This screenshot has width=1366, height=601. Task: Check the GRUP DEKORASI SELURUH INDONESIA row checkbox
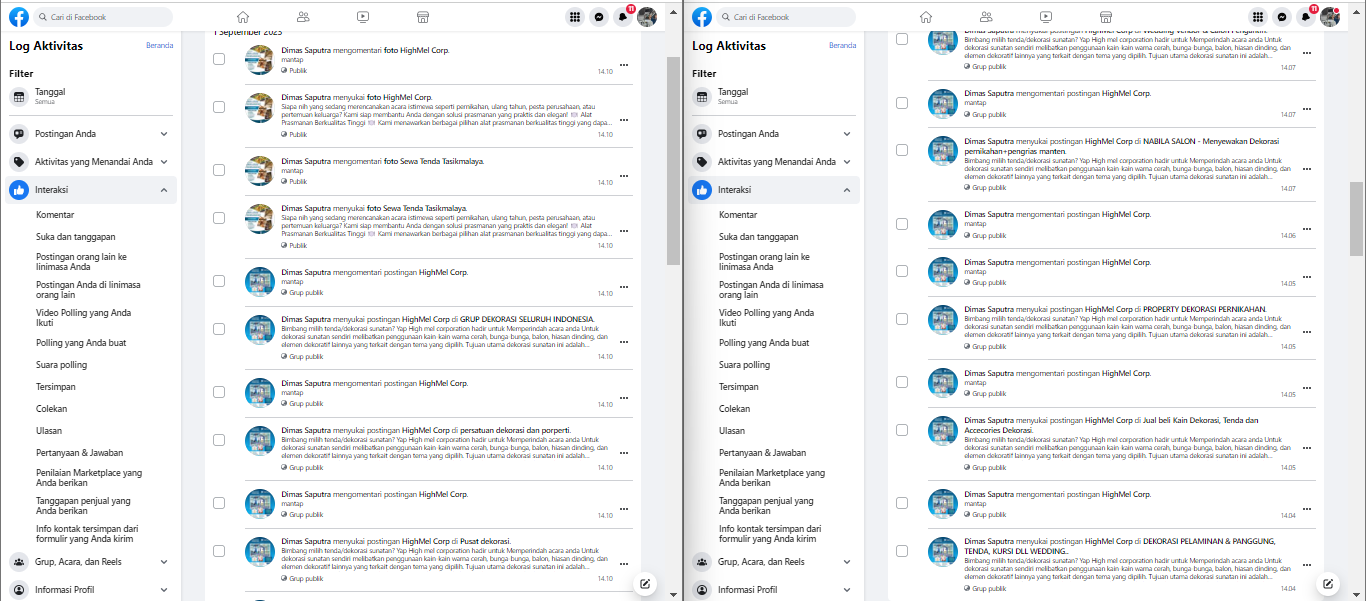pyautogui.click(x=219, y=329)
